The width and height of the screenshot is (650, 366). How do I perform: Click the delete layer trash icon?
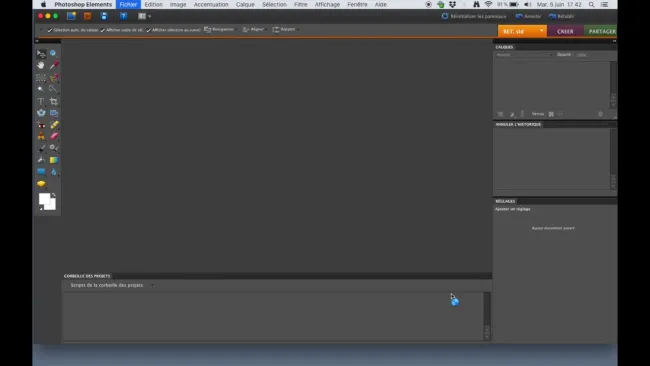click(x=600, y=114)
